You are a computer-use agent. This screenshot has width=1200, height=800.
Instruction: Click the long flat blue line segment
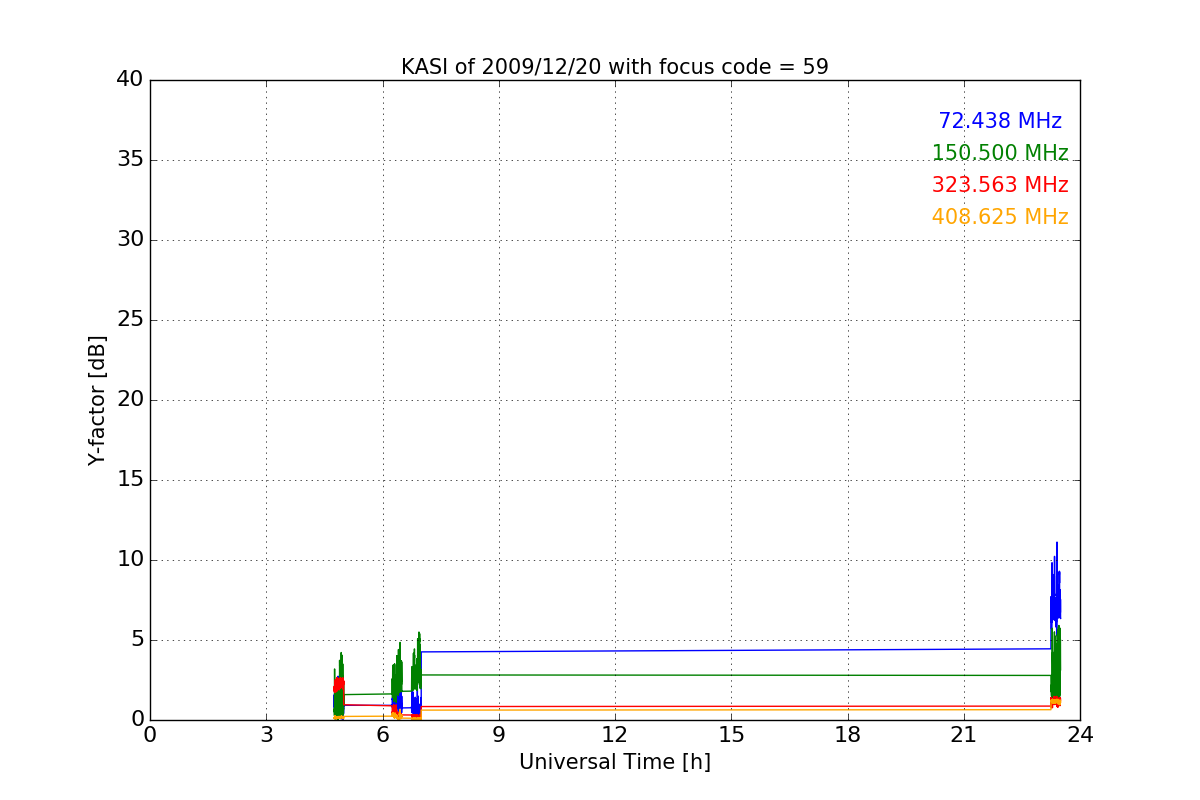click(736, 650)
